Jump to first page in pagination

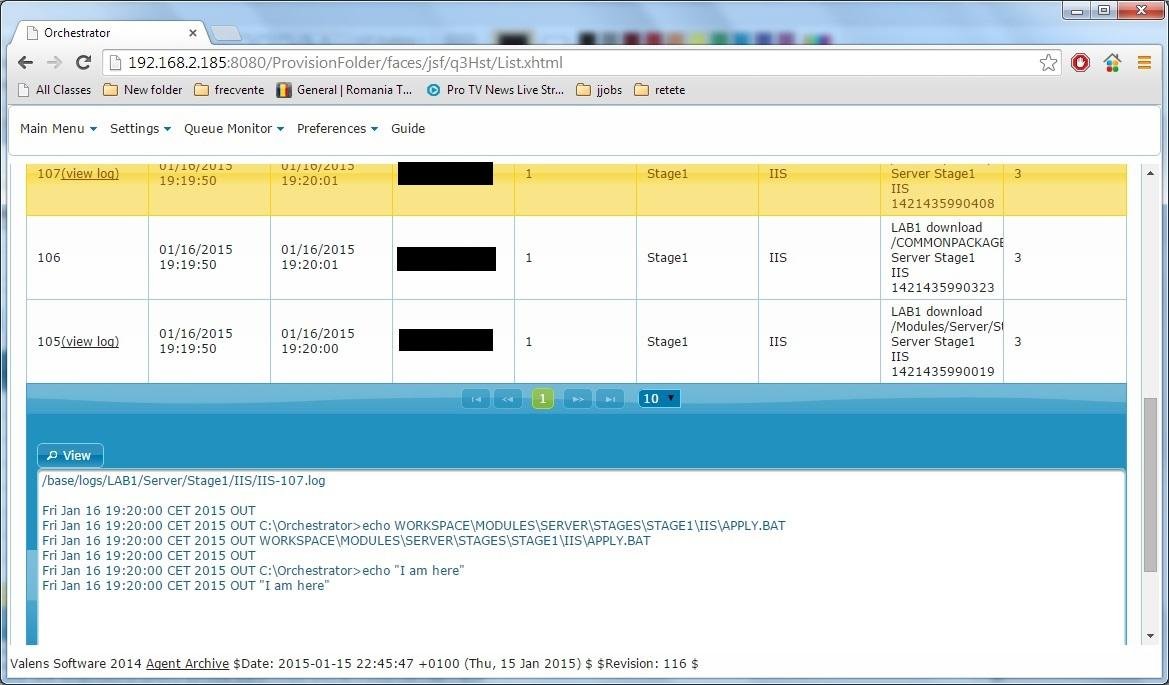(x=475, y=398)
